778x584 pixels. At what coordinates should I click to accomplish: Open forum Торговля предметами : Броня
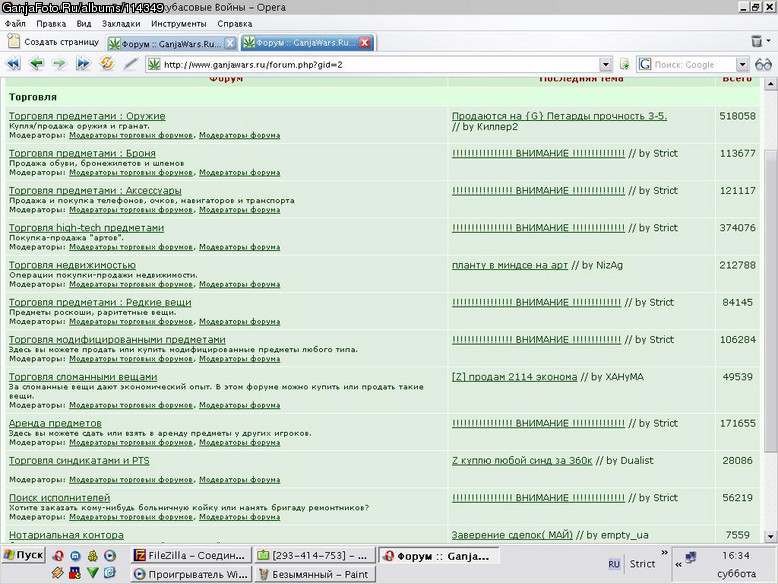click(x=82, y=153)
